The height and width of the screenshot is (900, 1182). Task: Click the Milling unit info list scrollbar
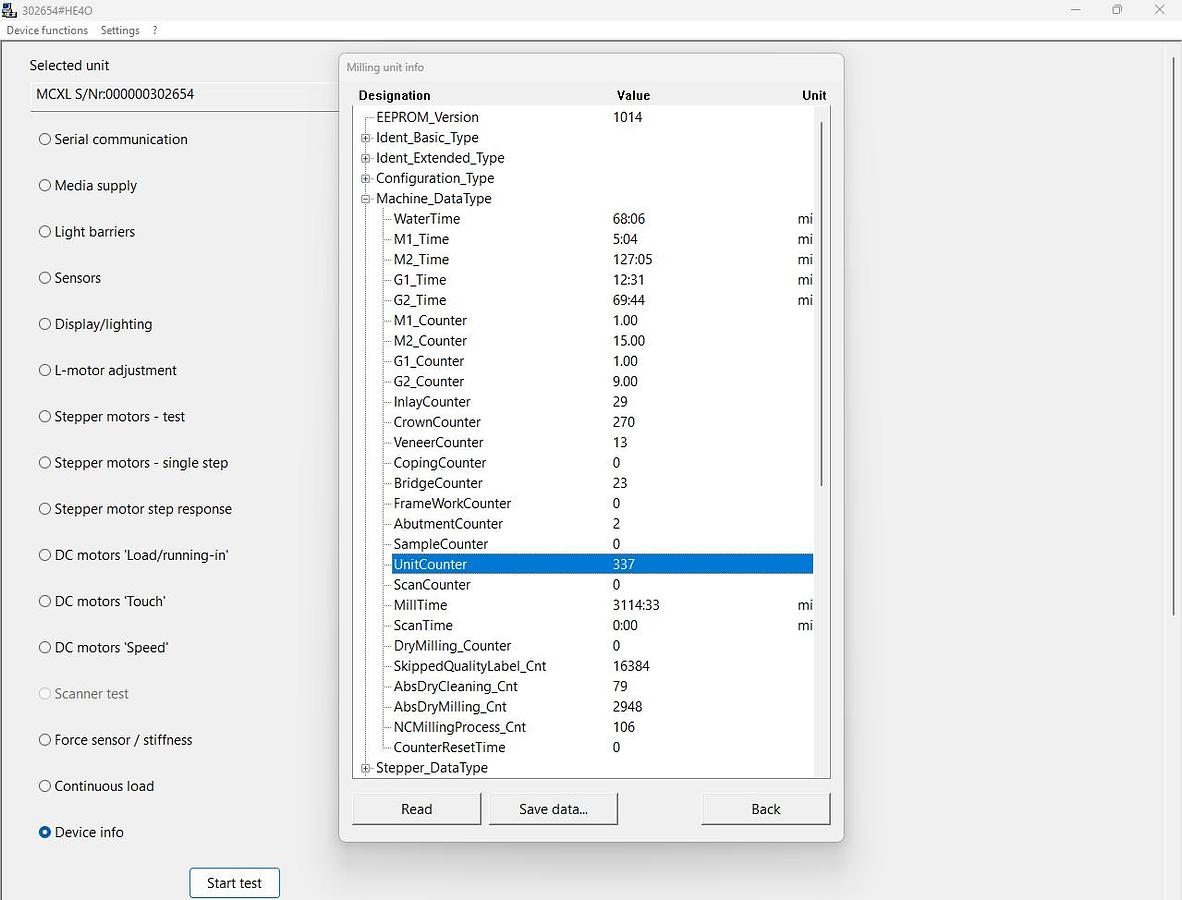(822, 300)
